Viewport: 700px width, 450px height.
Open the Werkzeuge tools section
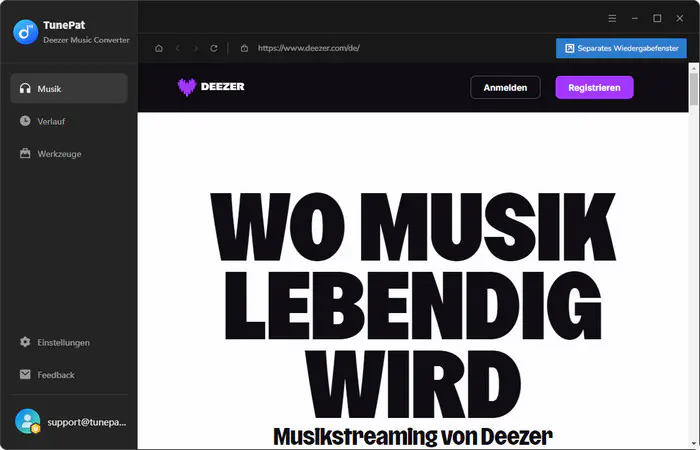tap(69, 154)
